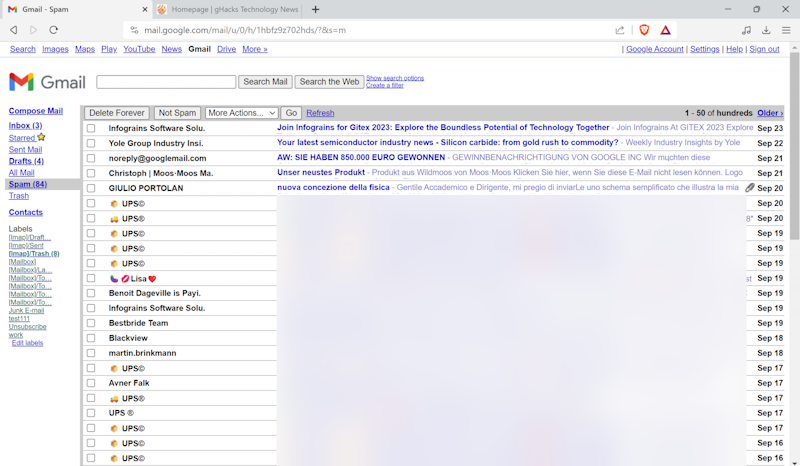Click Show search options link
800x466 pixels.
[395, 78]
